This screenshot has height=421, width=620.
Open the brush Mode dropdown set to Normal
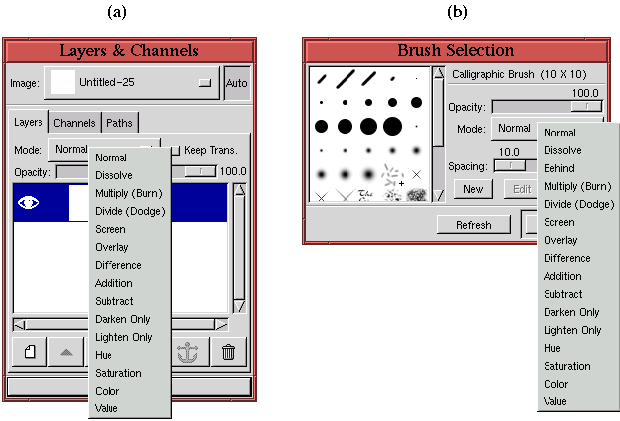pos(514,129)
